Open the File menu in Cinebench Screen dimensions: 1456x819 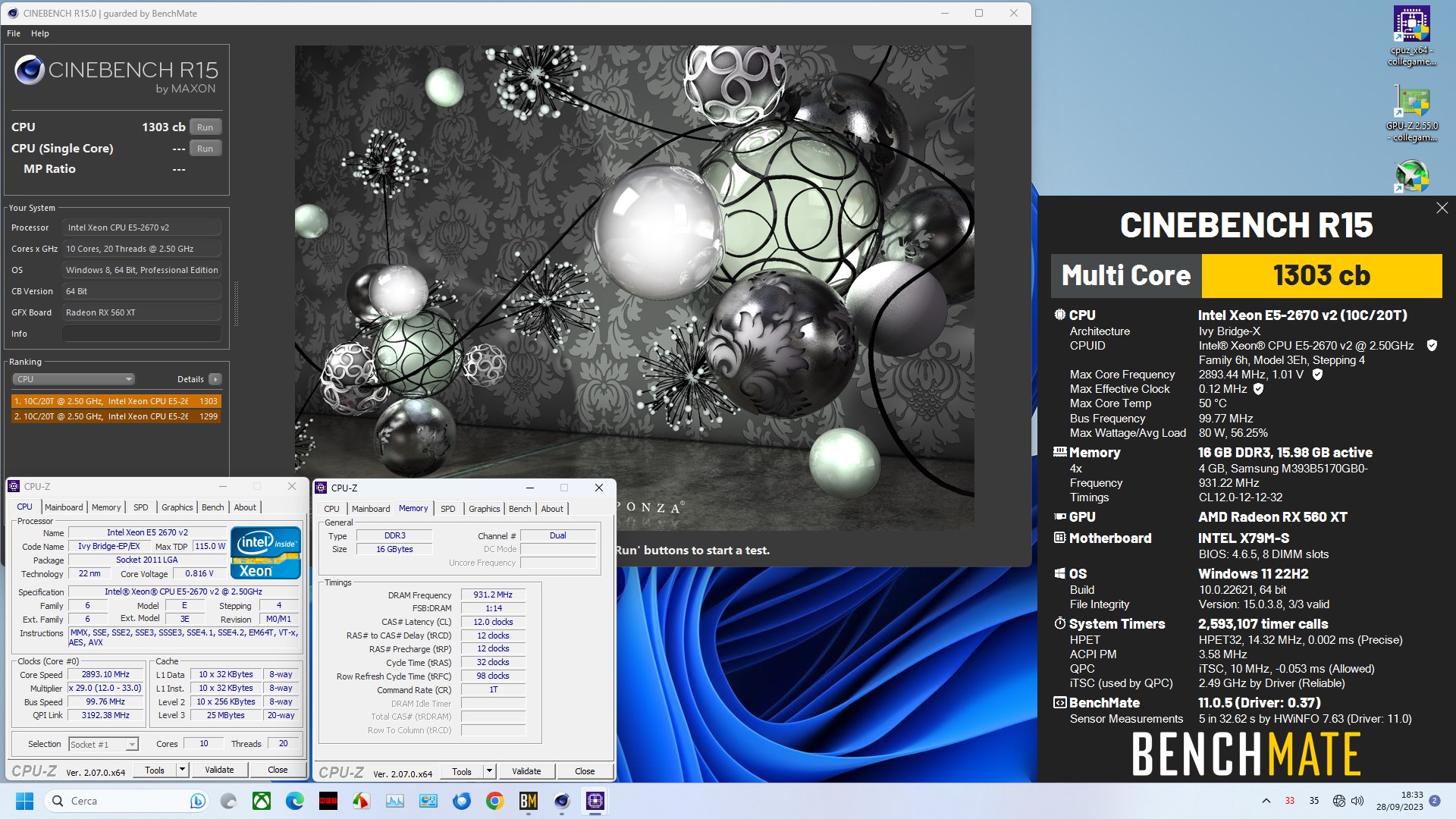(x=14, y=33)
